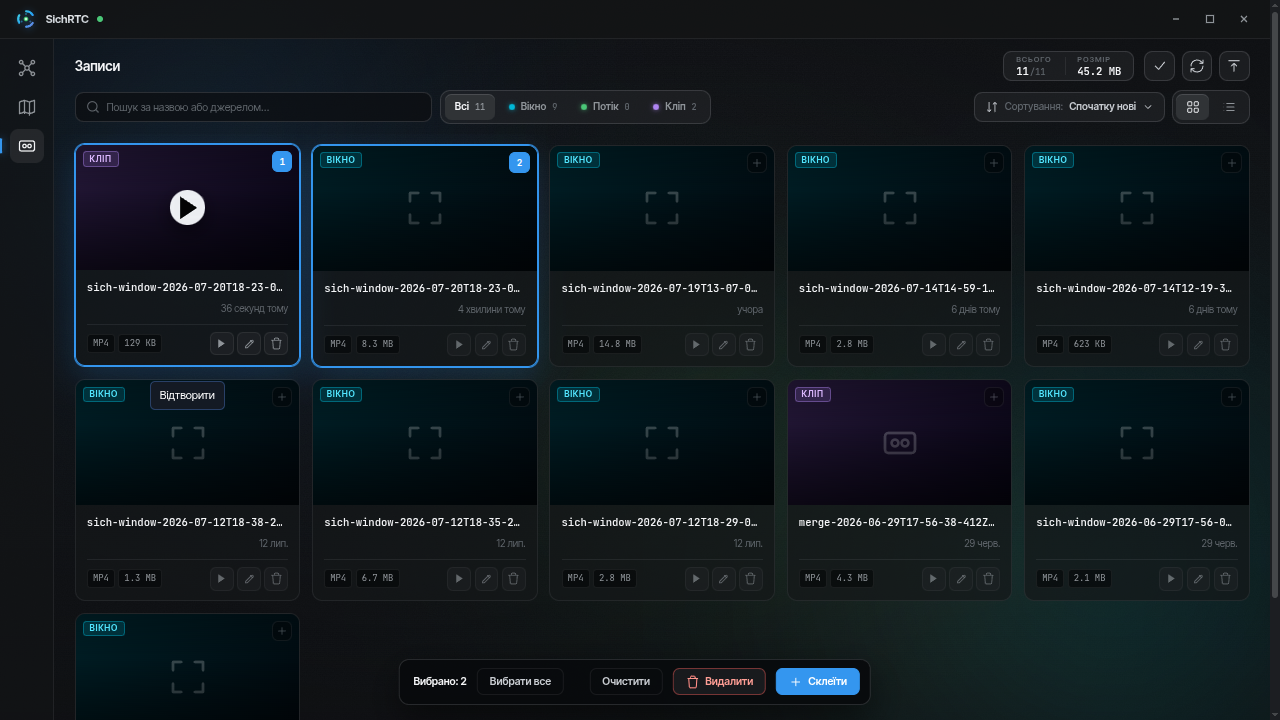The width and height of the screenshot is (1280, 720).
Task: Add the 12T18-29 recording to selection
Action: coord(756,397)
